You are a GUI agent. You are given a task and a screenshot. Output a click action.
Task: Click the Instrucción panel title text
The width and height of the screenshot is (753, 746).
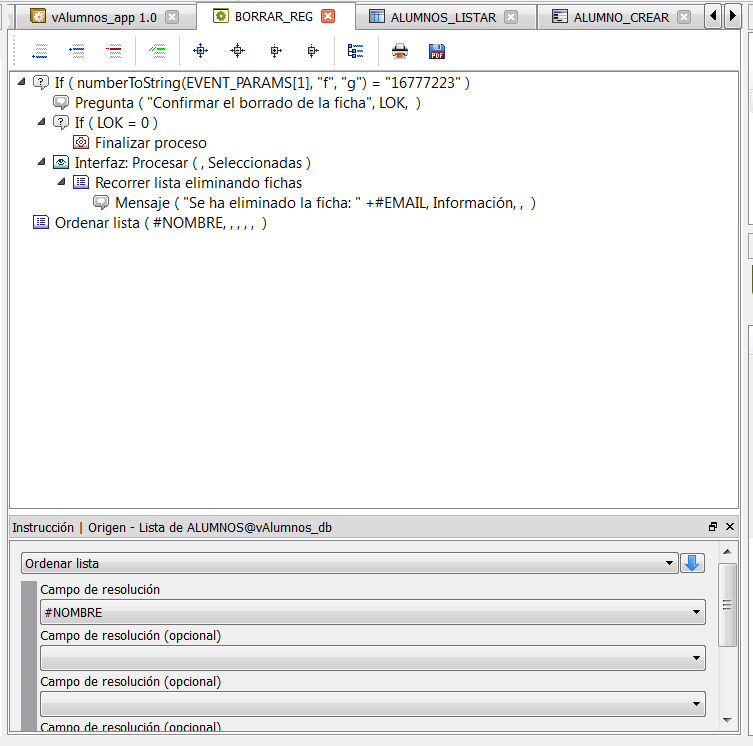pos(172,527)
